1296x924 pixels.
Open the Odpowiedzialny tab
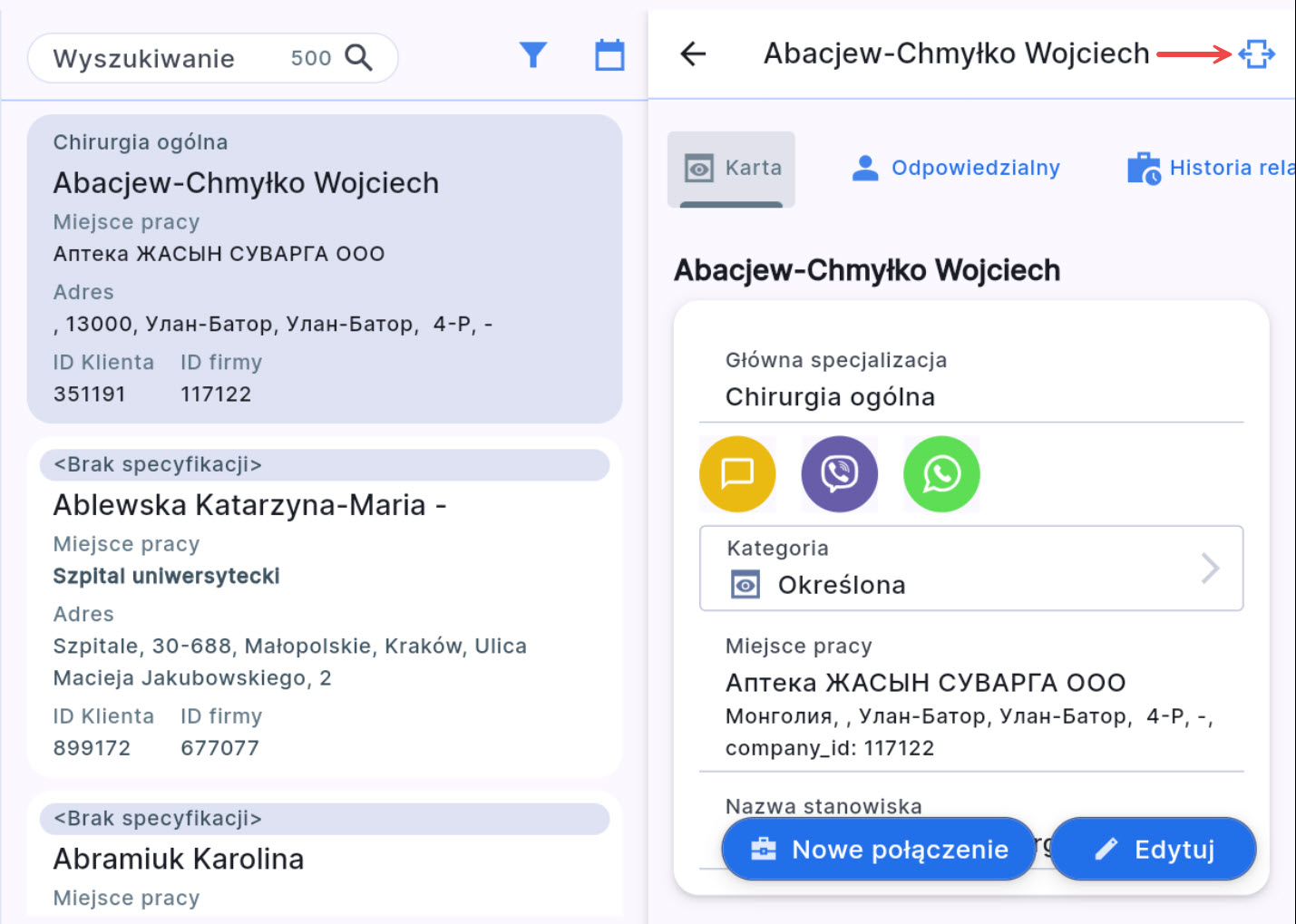(957, 169)
